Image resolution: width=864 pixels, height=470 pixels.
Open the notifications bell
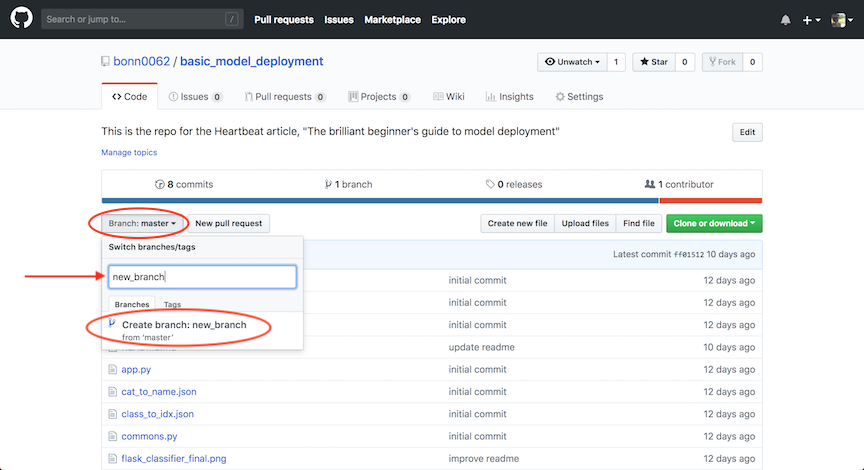click(x=785, y=20)
